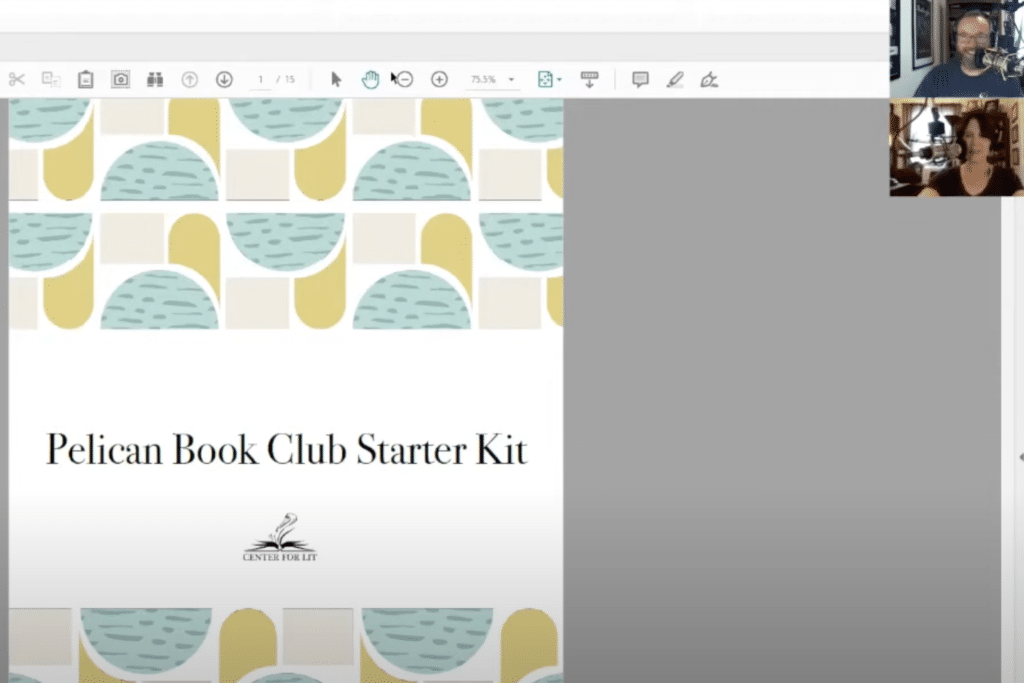Click the page number input field
This screenshot has width=1024, height=683.
click(x=262, y=79)
